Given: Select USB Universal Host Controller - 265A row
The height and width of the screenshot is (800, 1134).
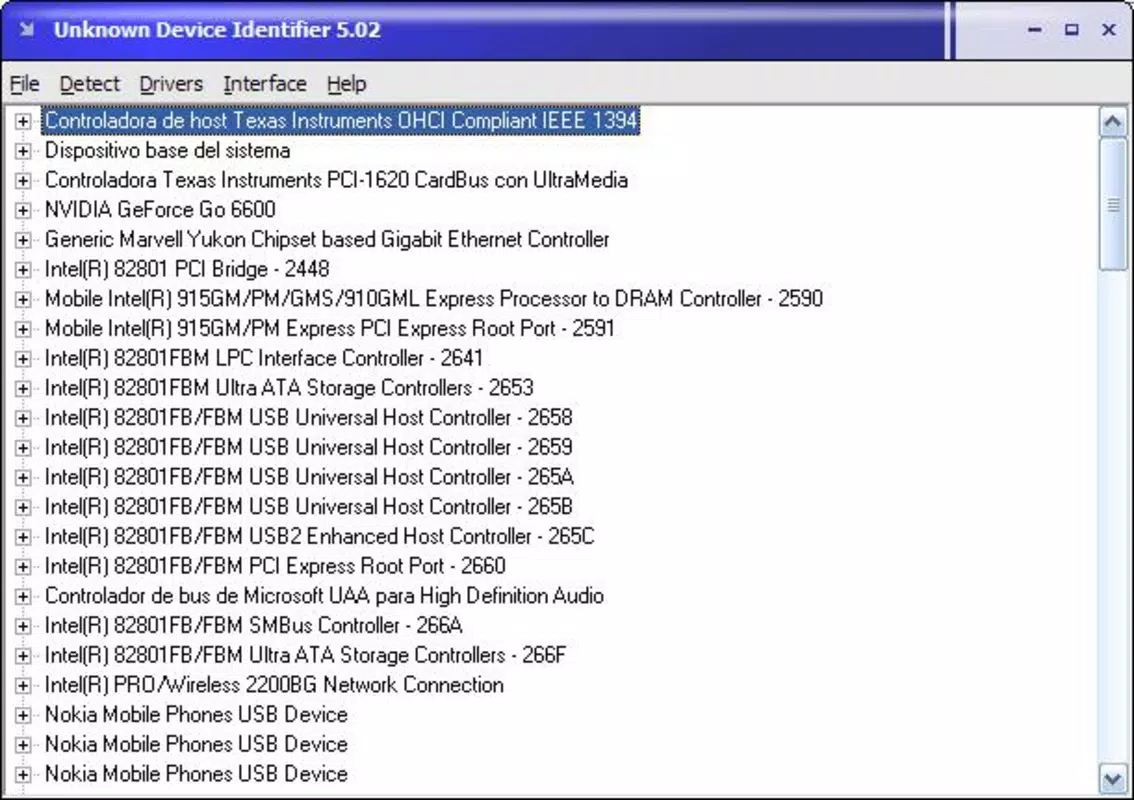Looking at the screenshot, I should pos(309,477).
